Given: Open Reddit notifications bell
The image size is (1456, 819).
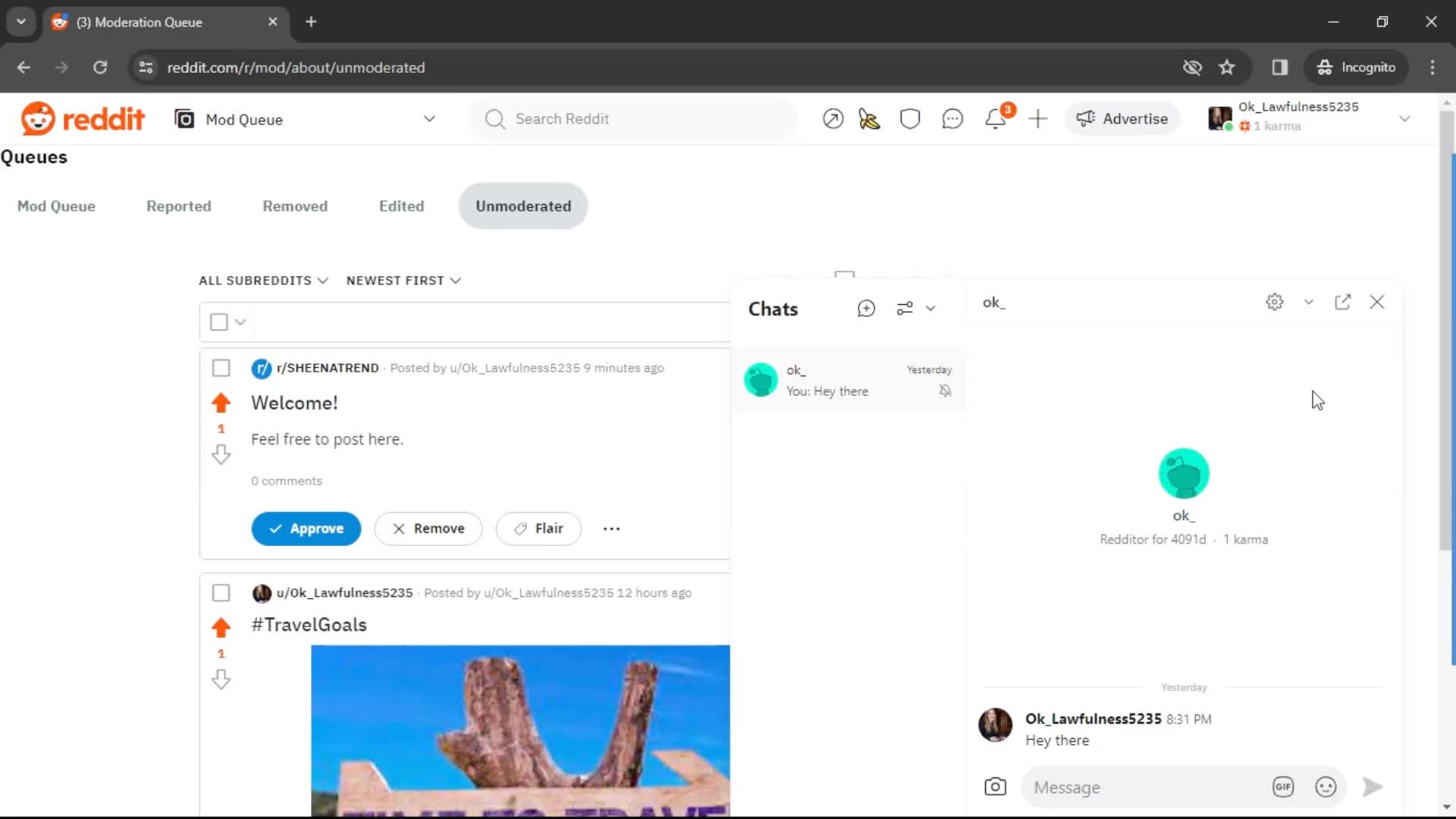Looking at the screenshot, I should point(996,118).
